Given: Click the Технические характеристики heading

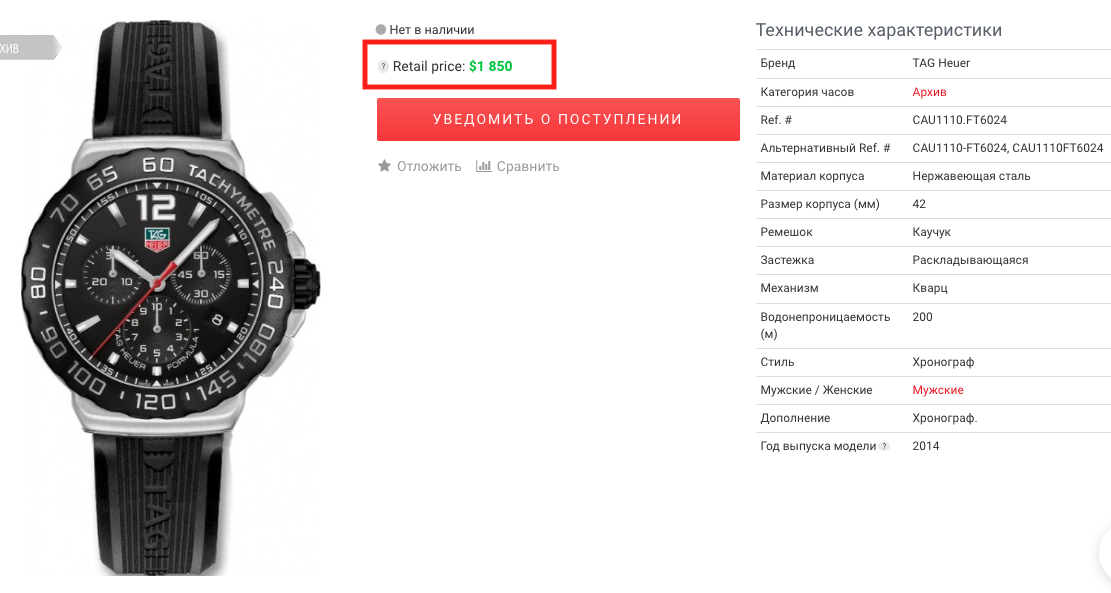Looking at the screenshot, I should (x=879, y=30).
